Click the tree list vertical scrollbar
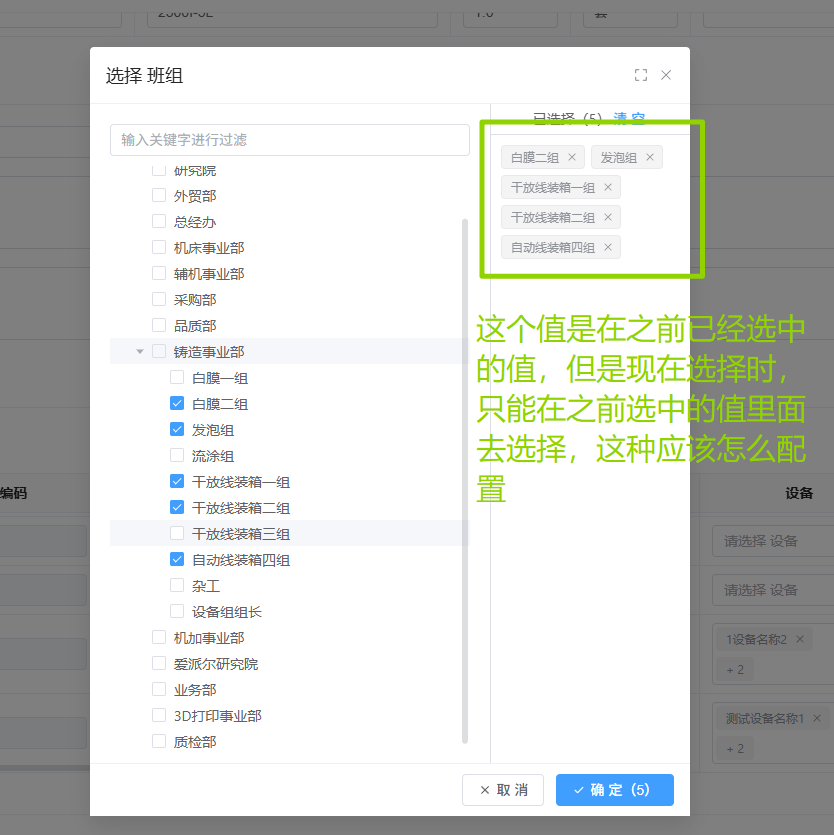The width and height of the screenshot is (834, 835). (464, 480)
